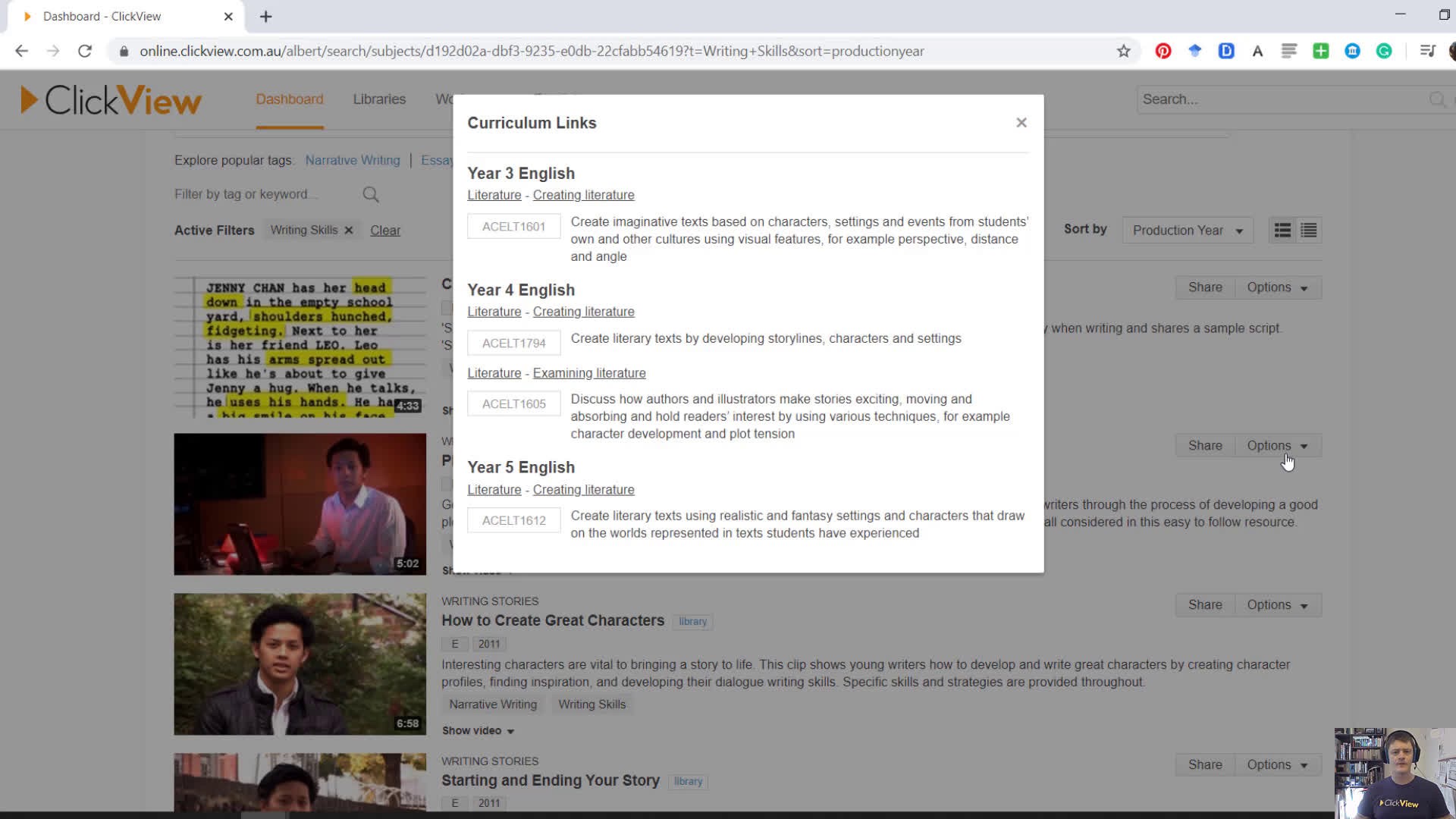This screenshot has width=1456, height=819.
Task: Open Year 4 Examining literature link
Action: coord(589,373)
